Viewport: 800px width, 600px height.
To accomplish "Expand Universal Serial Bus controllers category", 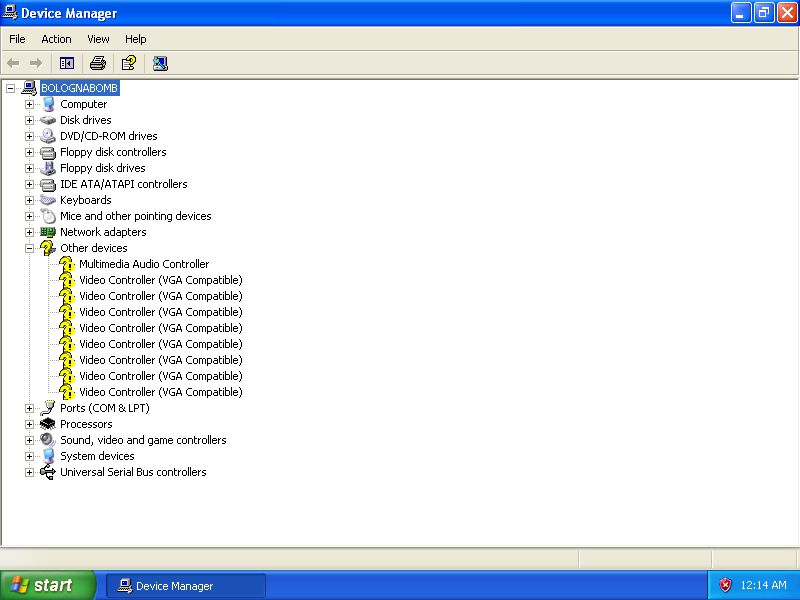I will click(x=29, y=472).
